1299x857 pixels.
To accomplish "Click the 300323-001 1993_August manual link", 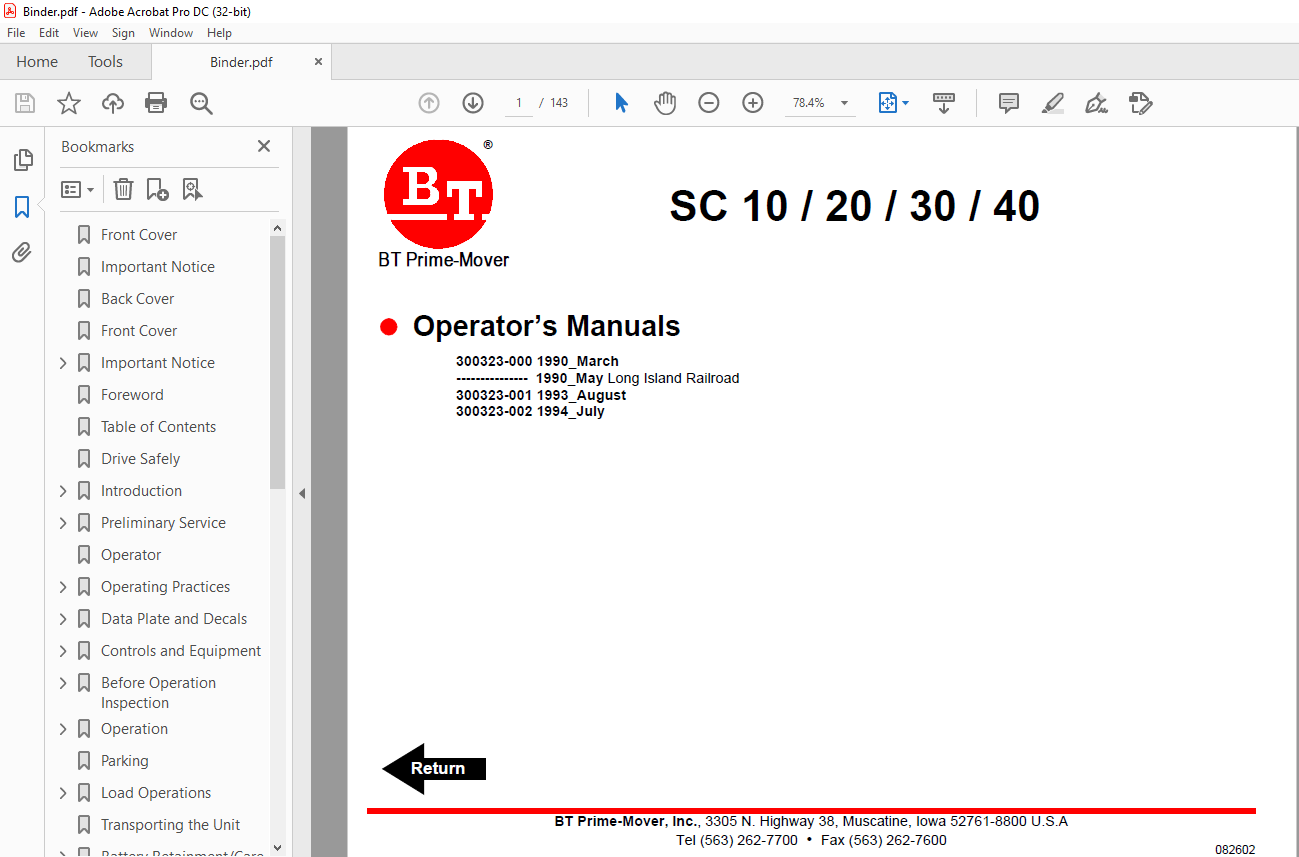I will tap(541, 395).
